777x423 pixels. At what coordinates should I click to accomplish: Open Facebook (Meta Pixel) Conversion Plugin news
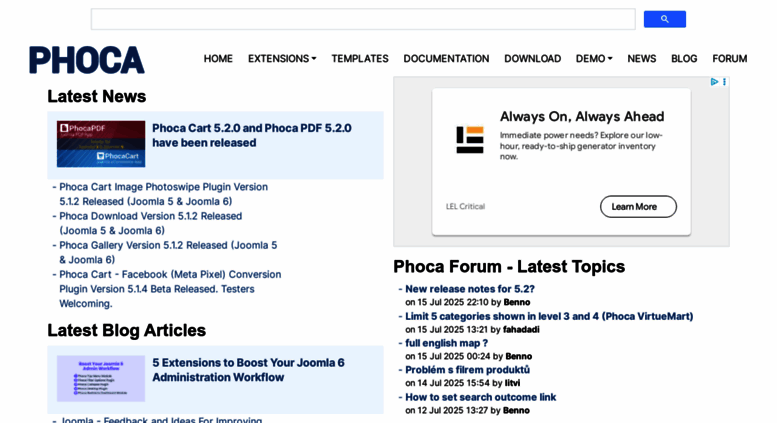click(x=170, y=289)
